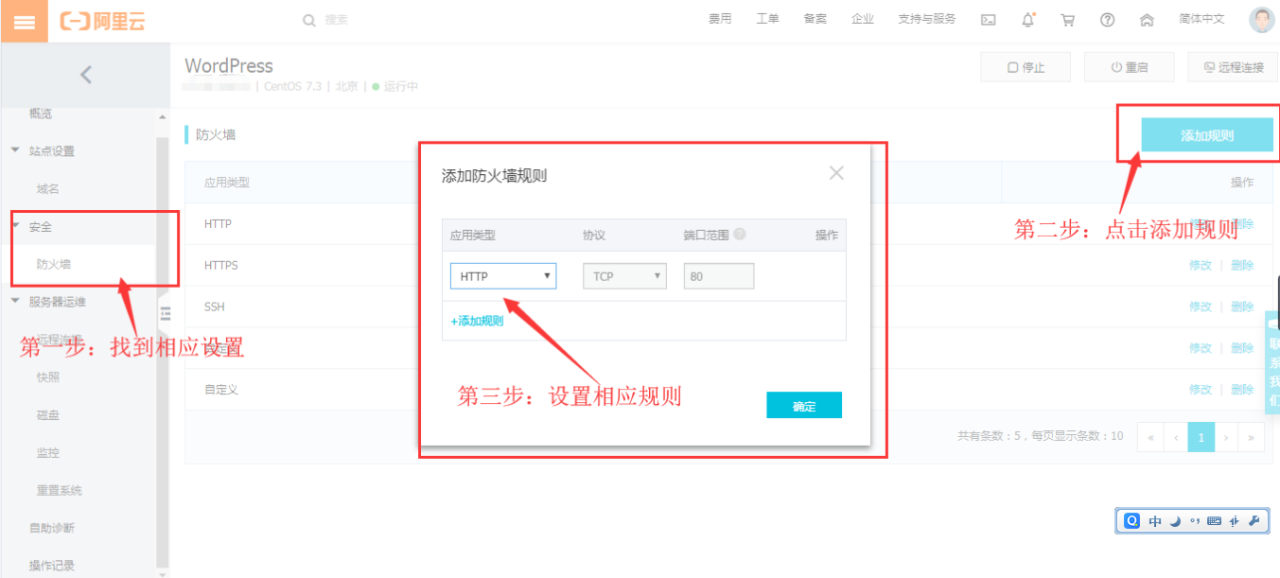This screenshot has height=578, width=1280.
Task: Click 删除 in the HTTPS row
Action: [x=1242, y=265]
